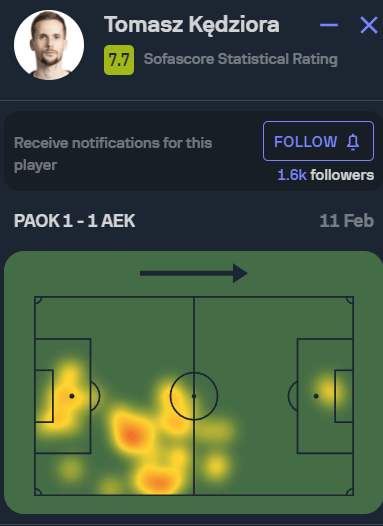383x526 pixels.
Task: Click the 11 Feb match date
Action: pyautogui.click(x=346, y=221)
